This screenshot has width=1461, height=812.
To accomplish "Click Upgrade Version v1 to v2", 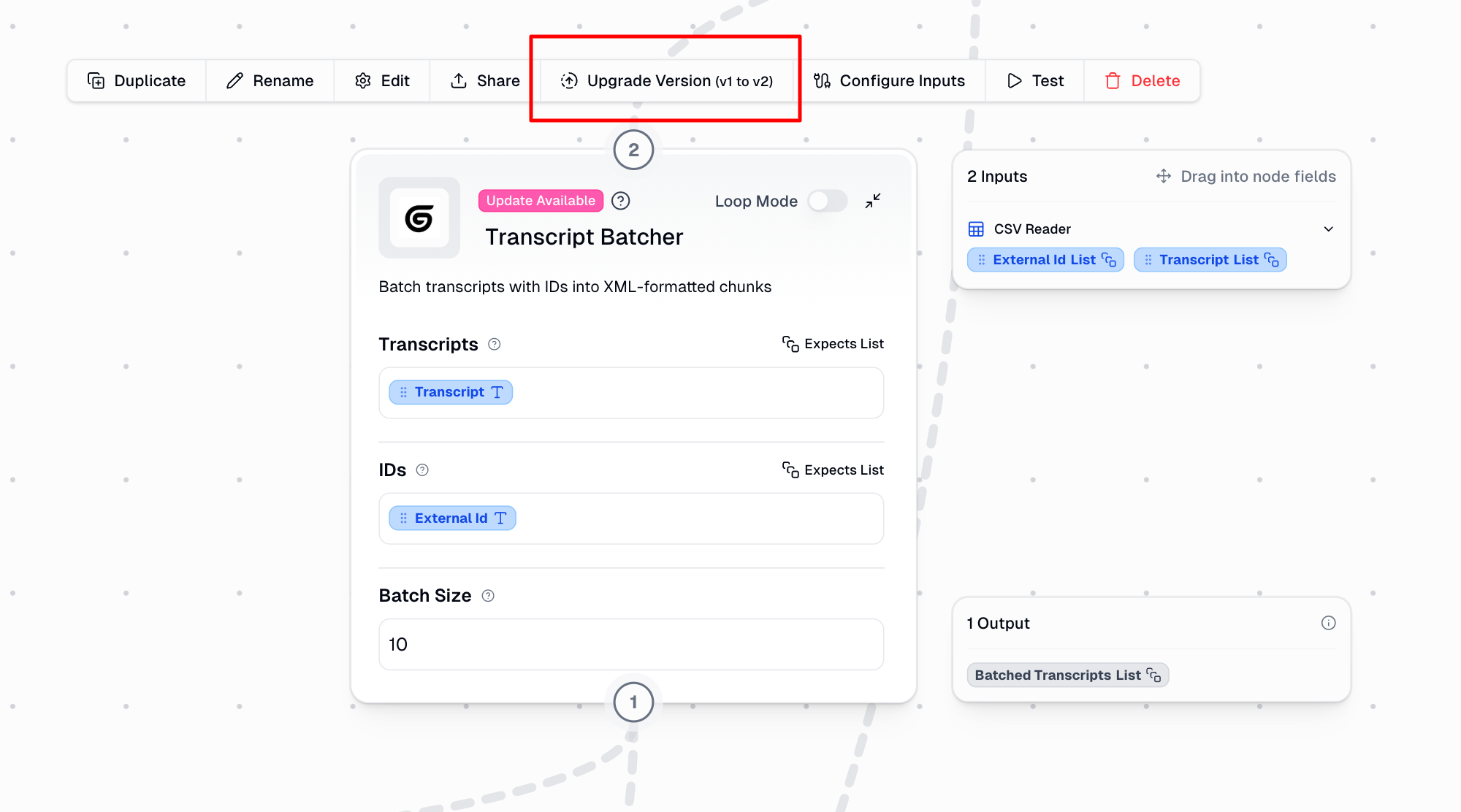I will point(666,81).
